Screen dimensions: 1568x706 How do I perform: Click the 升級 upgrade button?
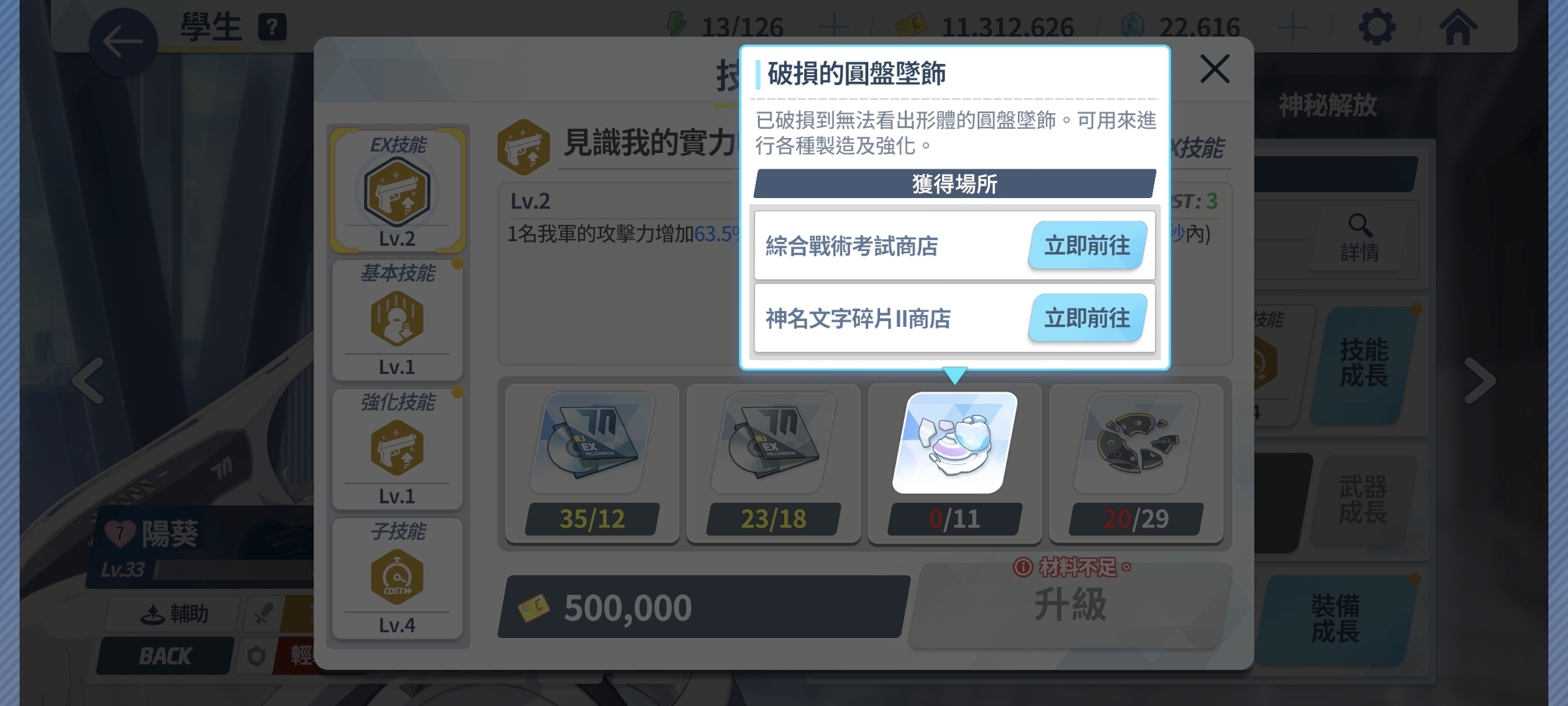[1070, 605]
